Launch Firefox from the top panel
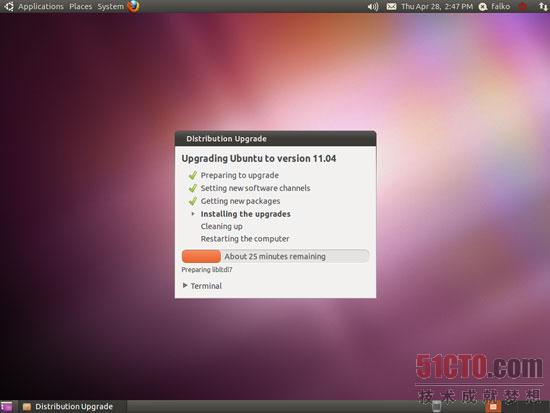 click(134, 6)
